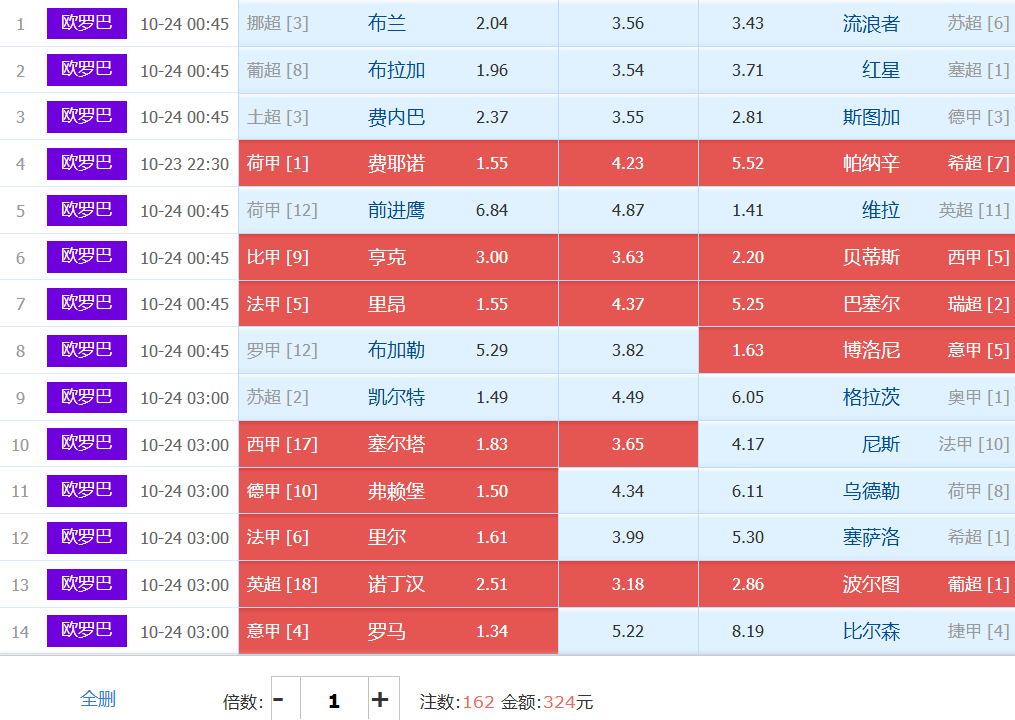Increase the multiplier with the plus button
The height and width of the screenshot is (720, 1015).
(x=380, y=700)
